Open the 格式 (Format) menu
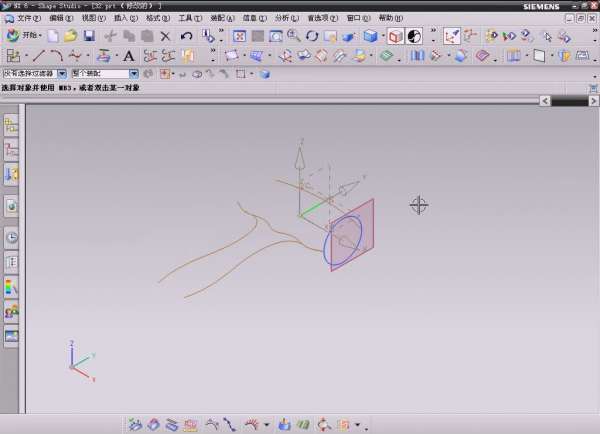600x434 pixels. [158, 18]
